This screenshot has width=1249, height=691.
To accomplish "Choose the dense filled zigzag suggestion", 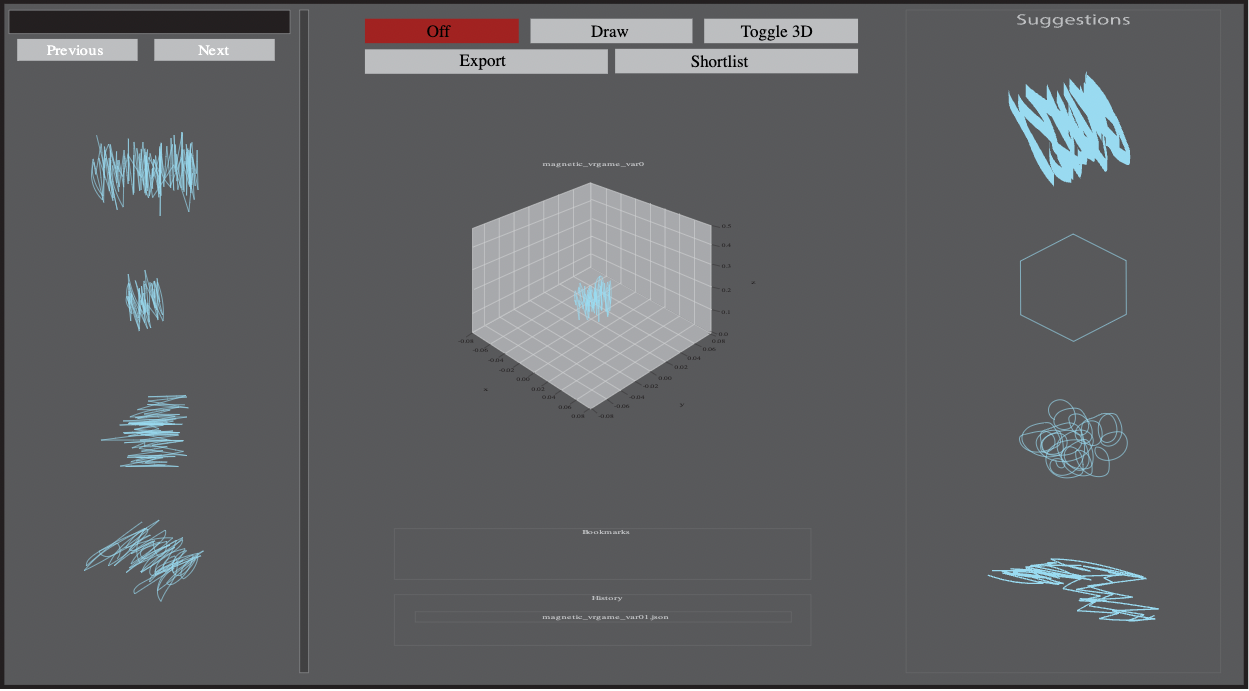I will tap(1070, 128).
